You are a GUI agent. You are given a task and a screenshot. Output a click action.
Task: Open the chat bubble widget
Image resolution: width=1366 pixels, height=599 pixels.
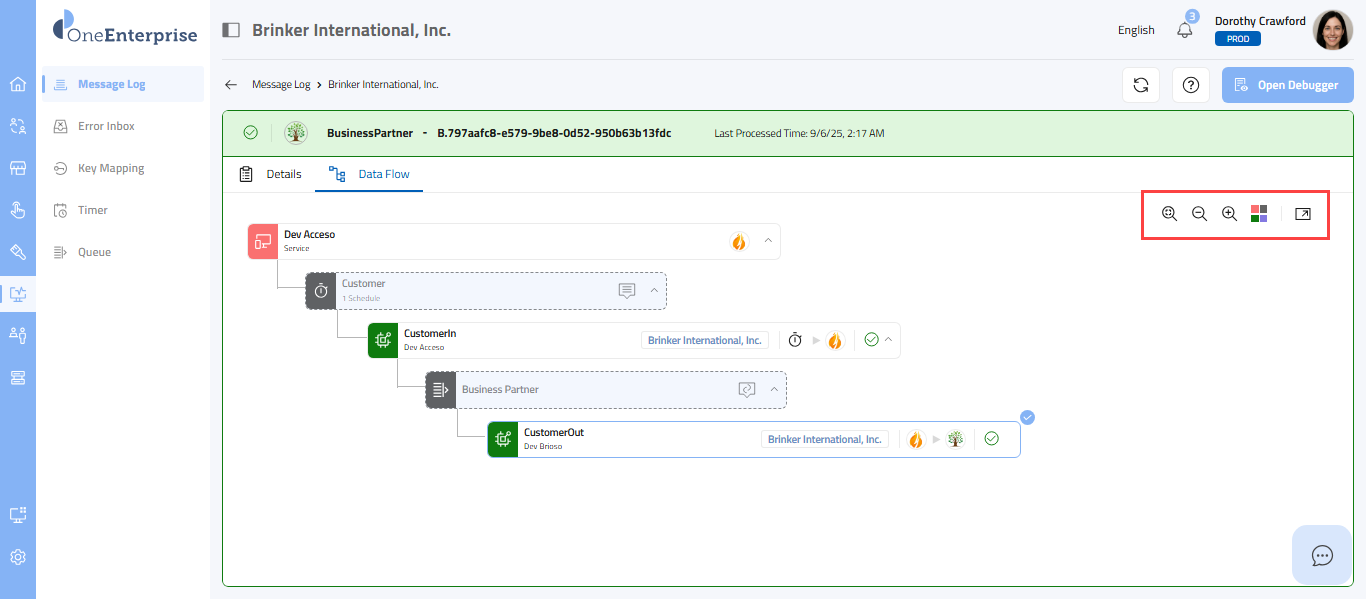(x=1322, y=555)
